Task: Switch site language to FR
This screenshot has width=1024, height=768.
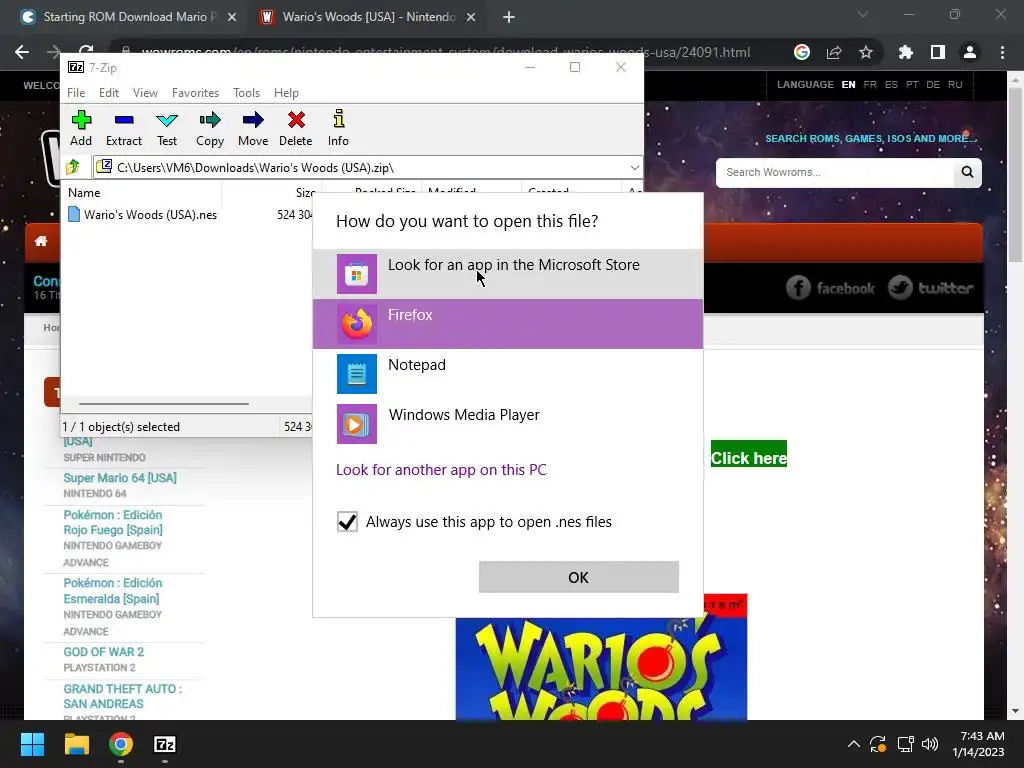Action: (x=870, y=85)
